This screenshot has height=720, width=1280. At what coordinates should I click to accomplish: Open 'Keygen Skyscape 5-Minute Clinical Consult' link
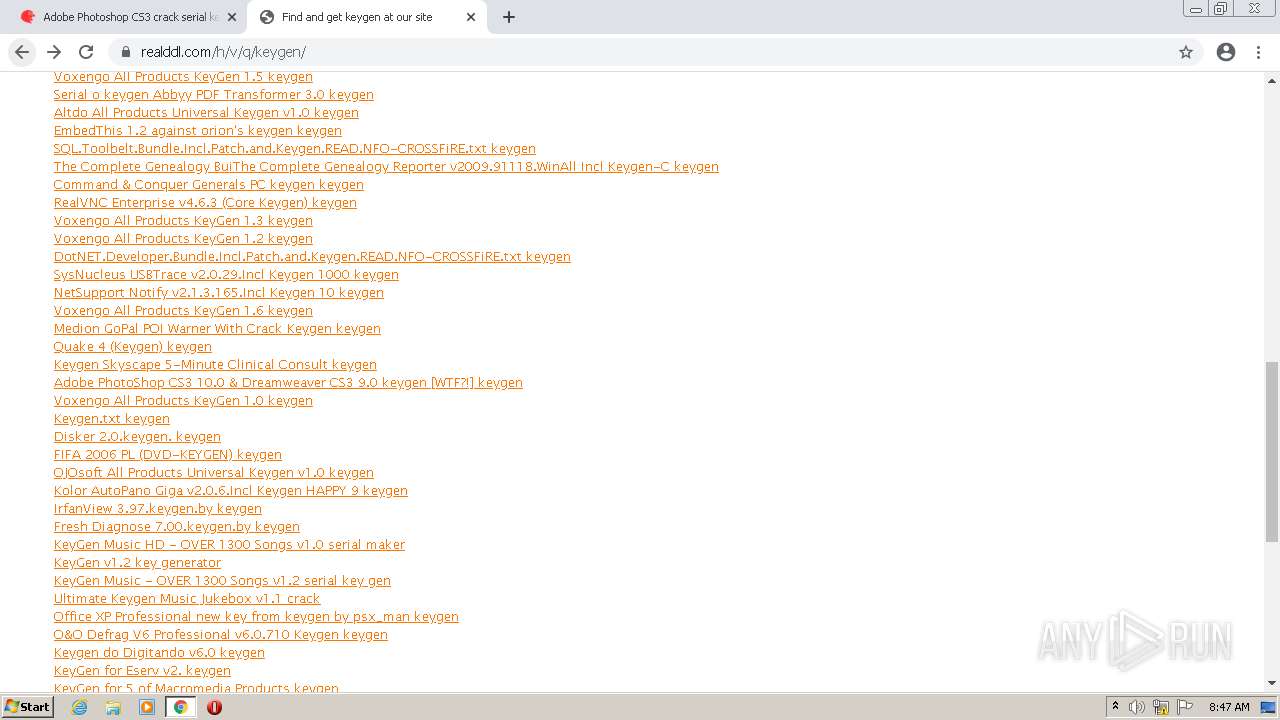coord(215,365)
